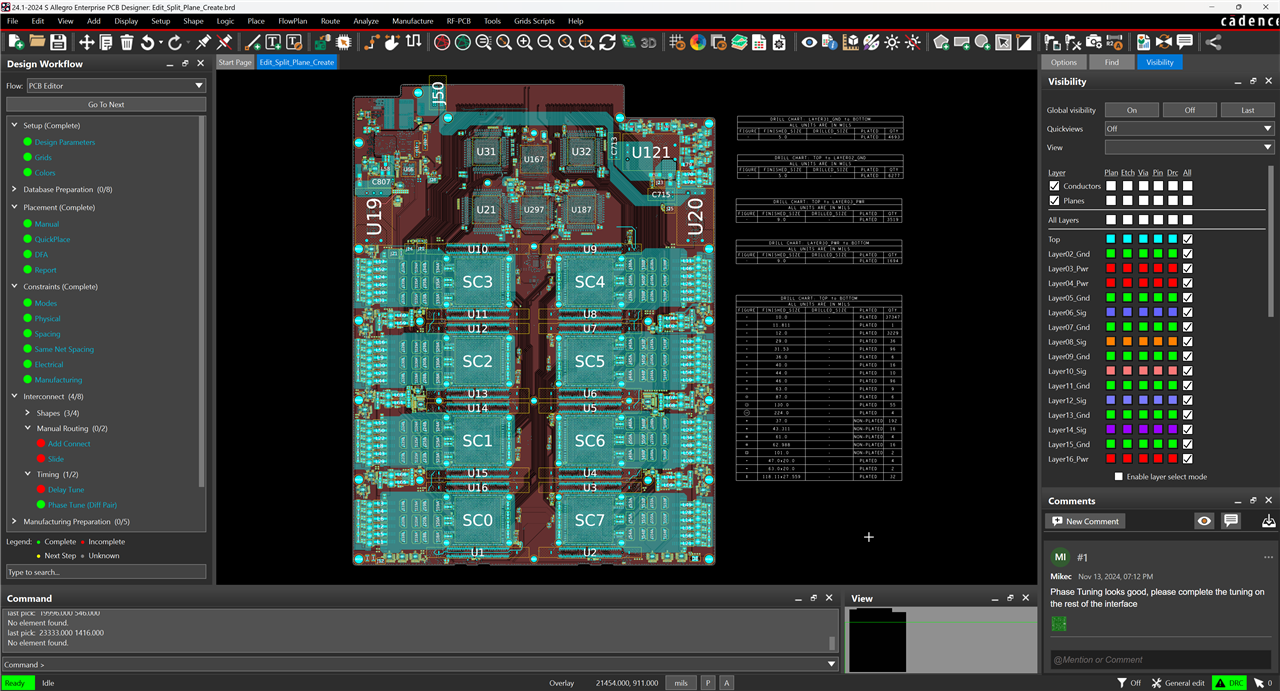Open the Manufacture menu

click(x=412, y=21)
